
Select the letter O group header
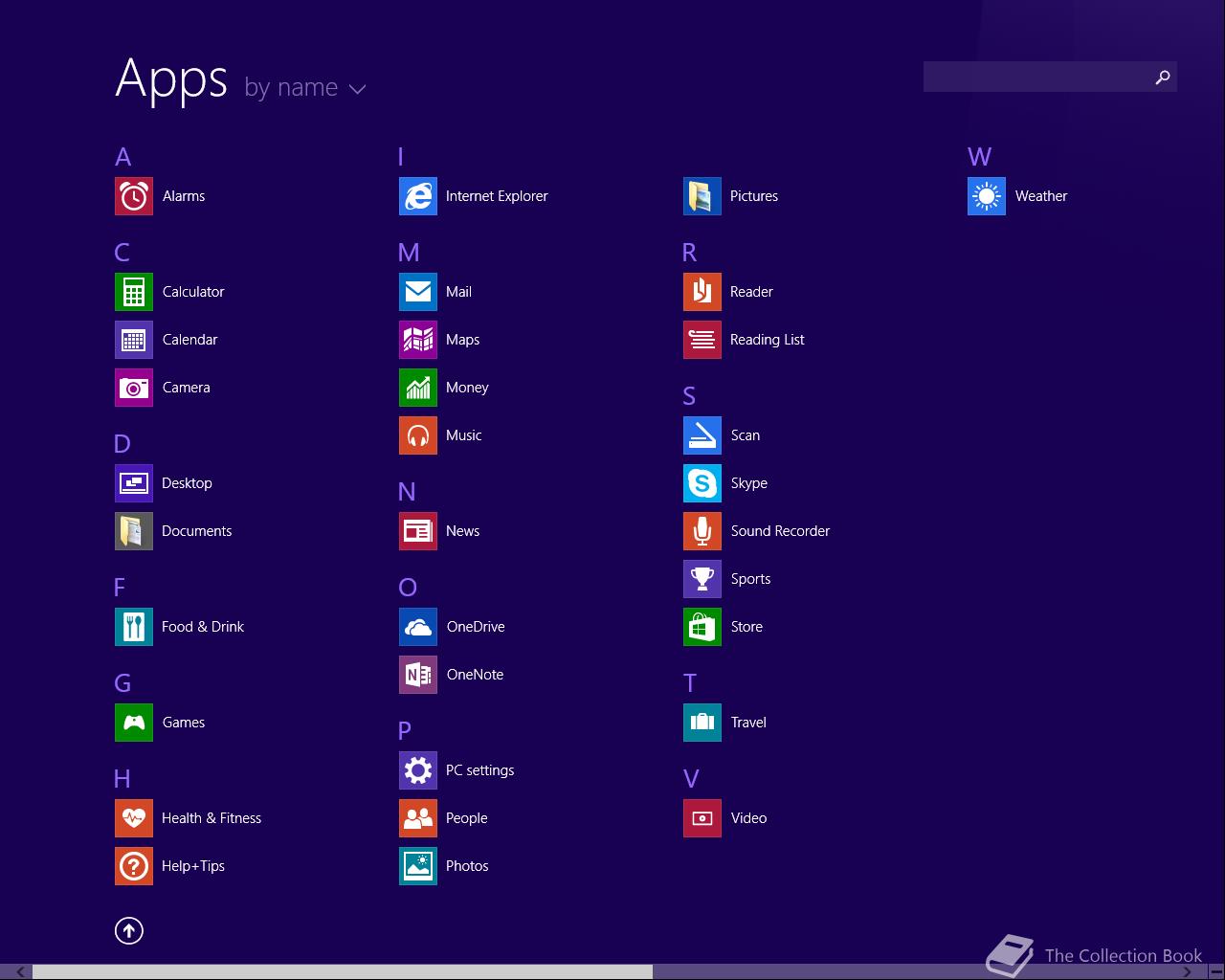coord(408,588)
